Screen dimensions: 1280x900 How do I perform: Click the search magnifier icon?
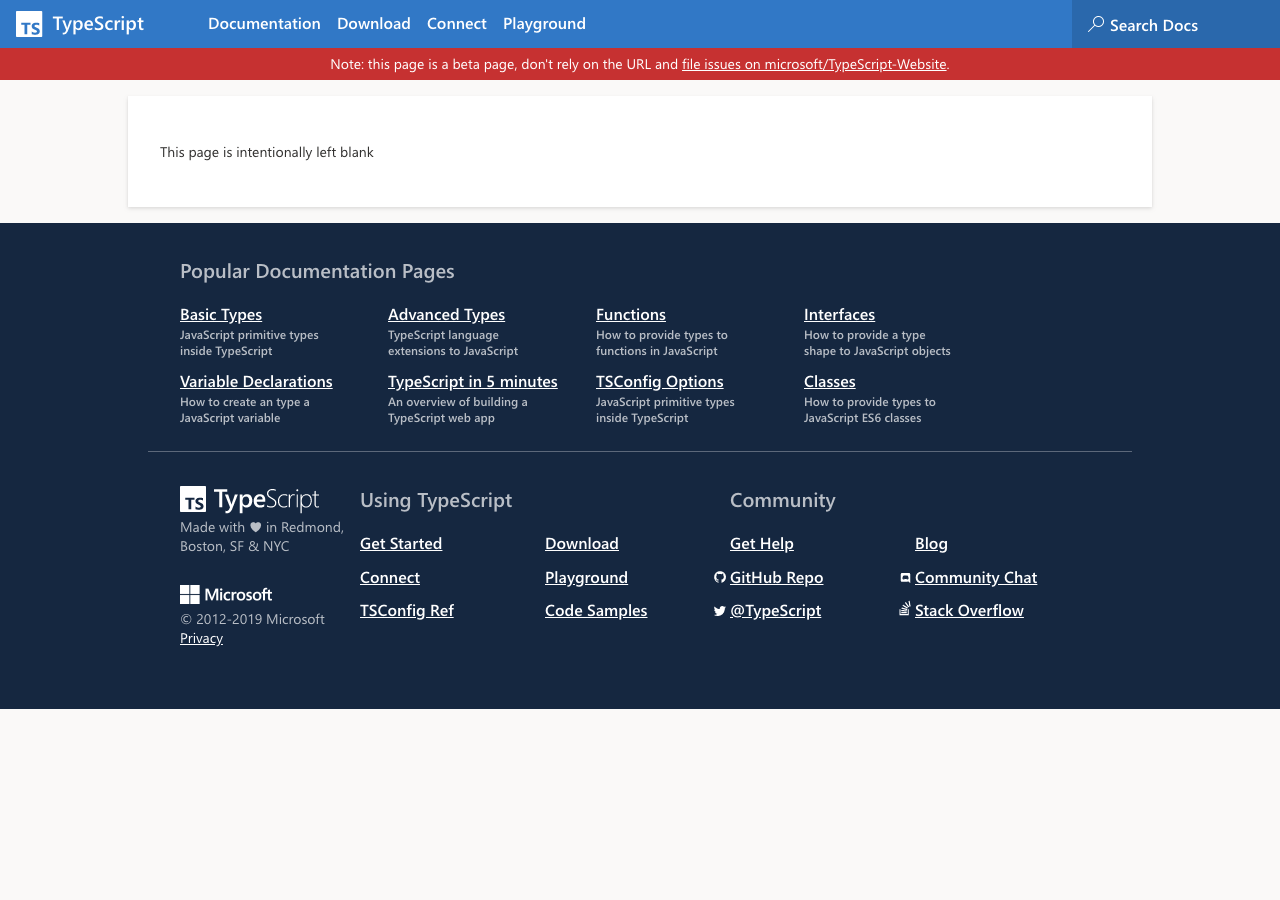pos(1096,24)
